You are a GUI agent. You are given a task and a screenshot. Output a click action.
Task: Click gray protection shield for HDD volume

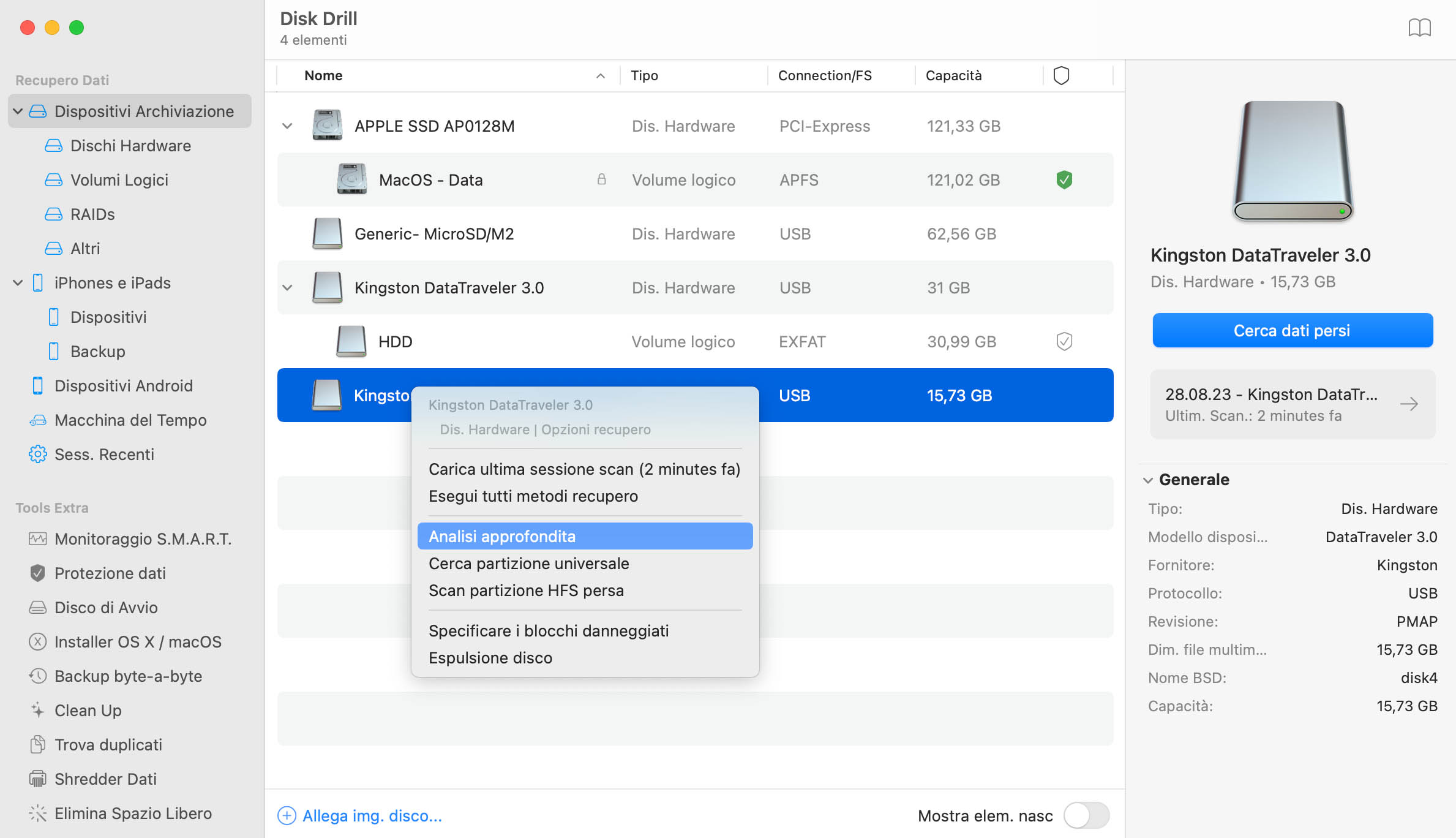[1064, 342]
